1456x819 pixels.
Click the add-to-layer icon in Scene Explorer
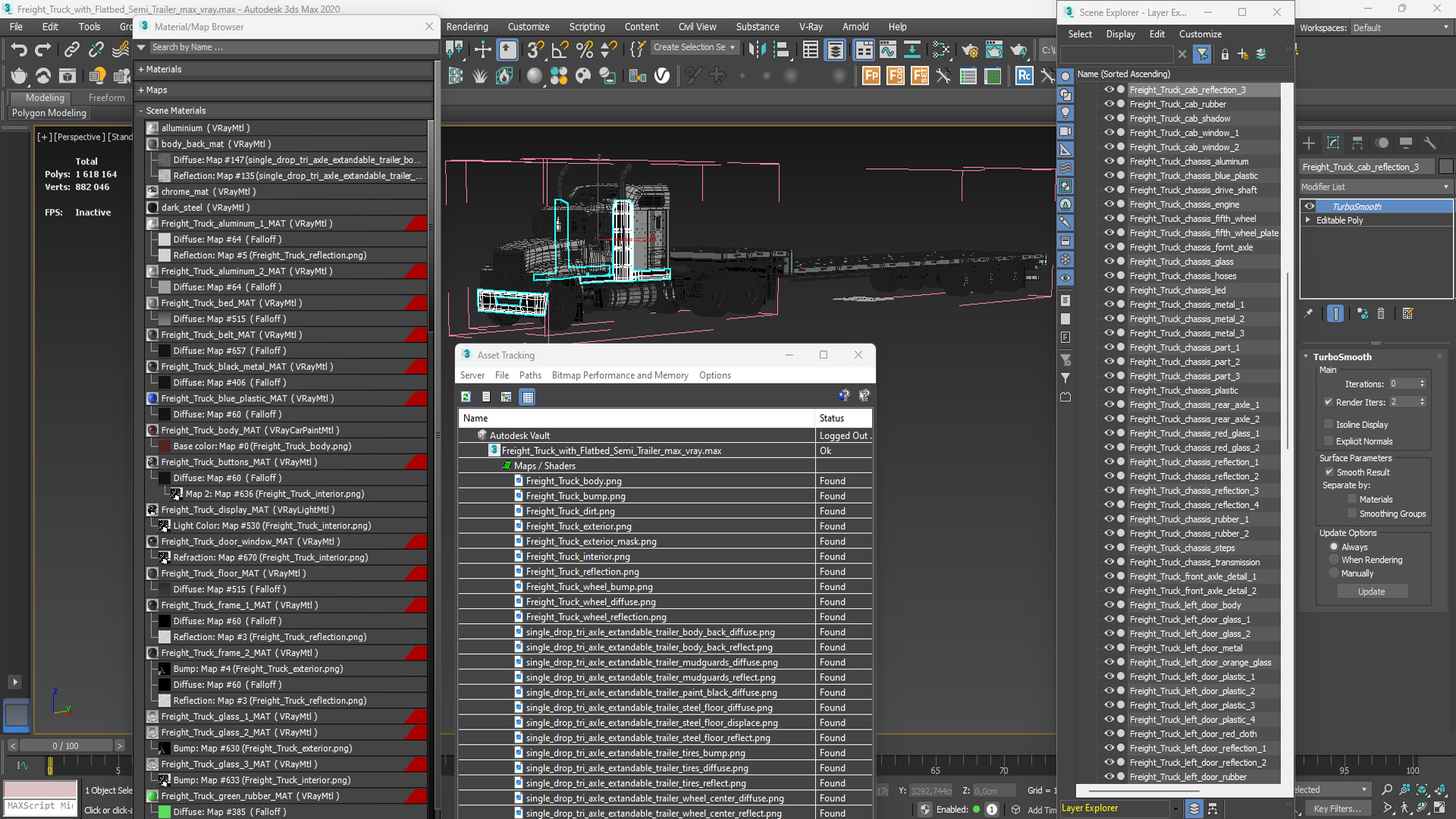click(x=1243, y=54)
